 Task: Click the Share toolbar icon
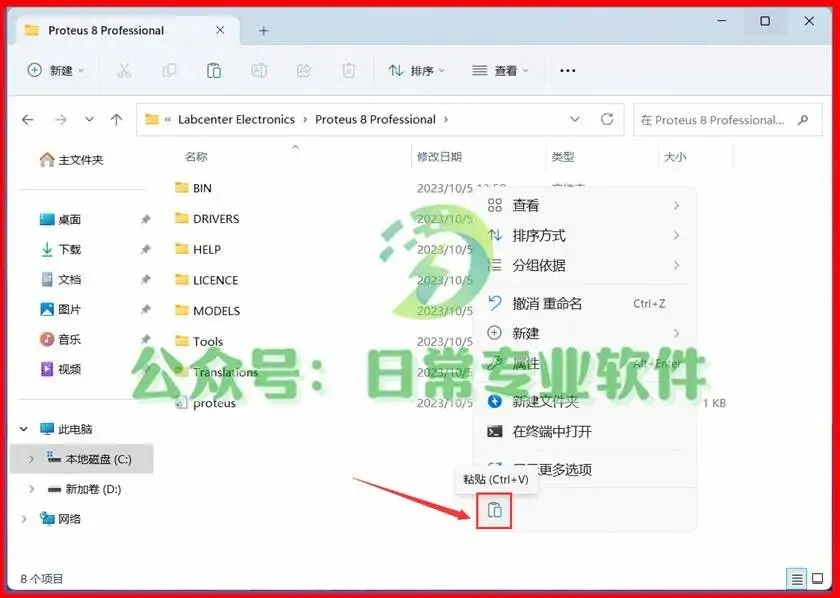(x=304, y=71)
